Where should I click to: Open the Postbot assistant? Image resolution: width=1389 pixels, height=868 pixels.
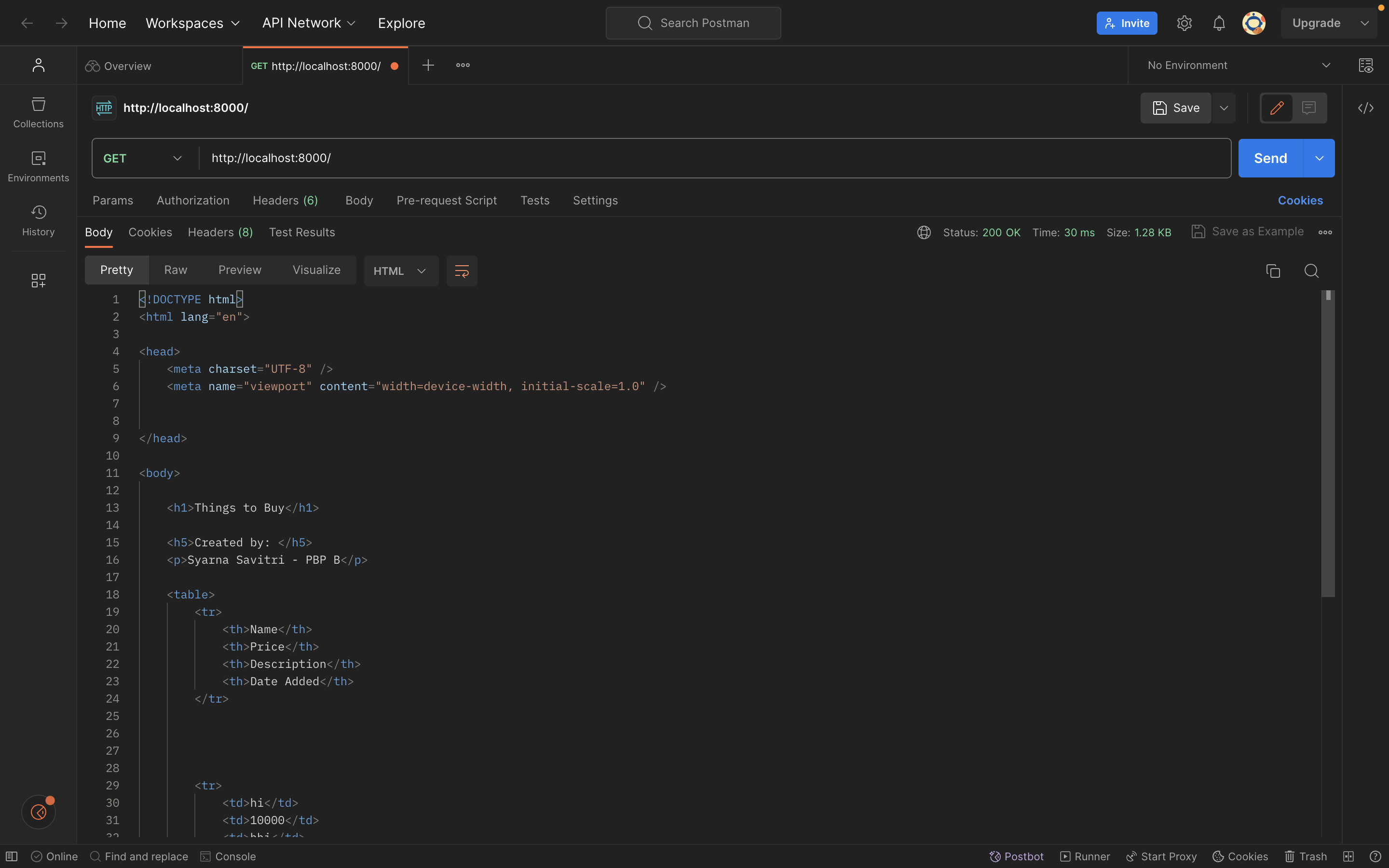tap(1016, 856)
